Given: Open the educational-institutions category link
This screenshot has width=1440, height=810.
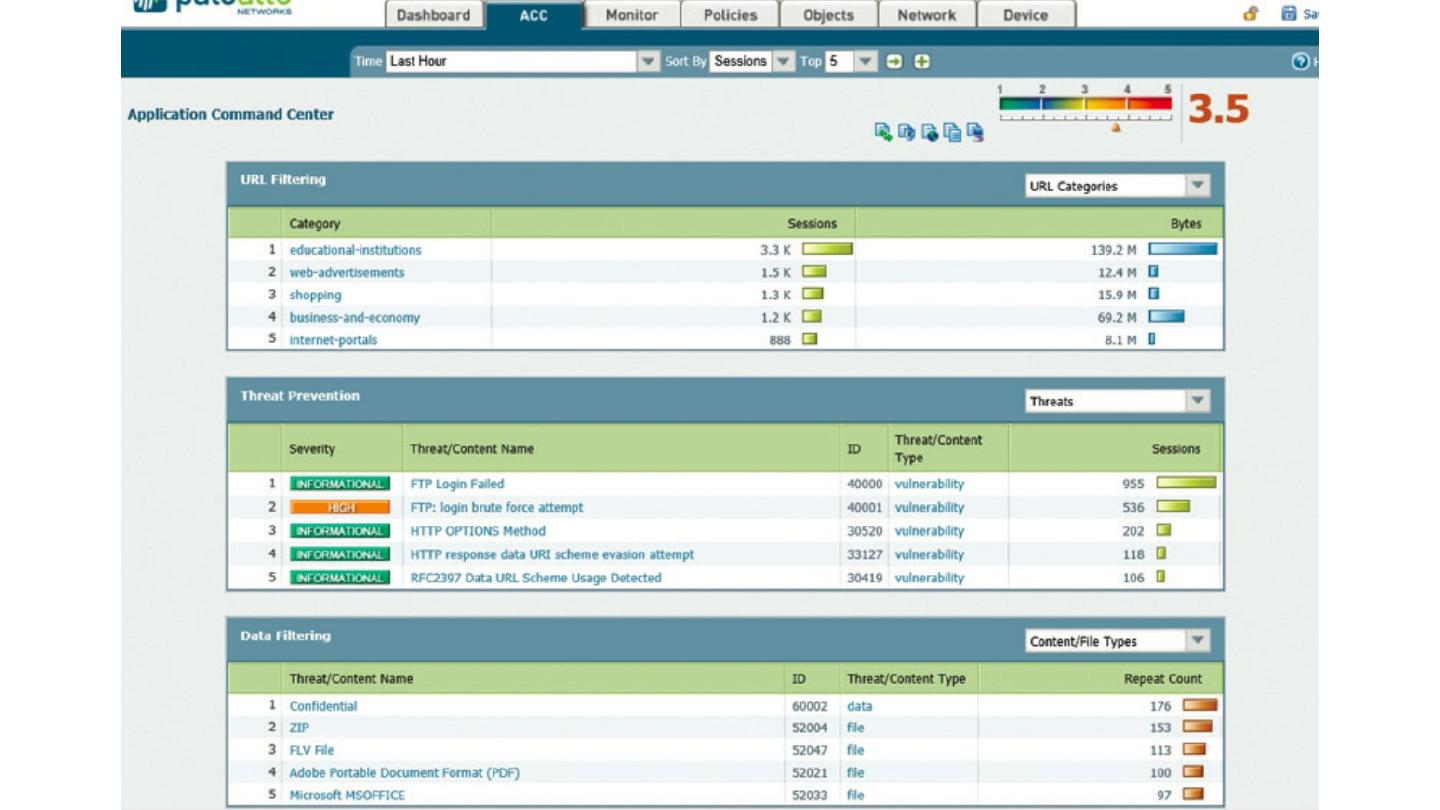Looking at the screenshot, I should 355,250.
